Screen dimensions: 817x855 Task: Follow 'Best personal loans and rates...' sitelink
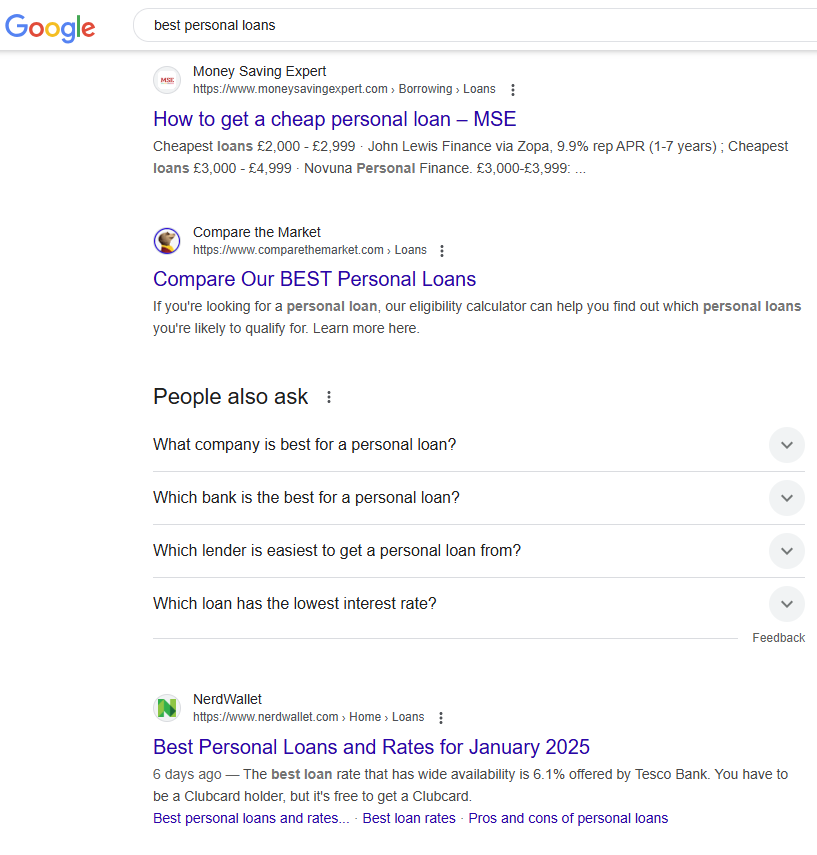(251, 818)
